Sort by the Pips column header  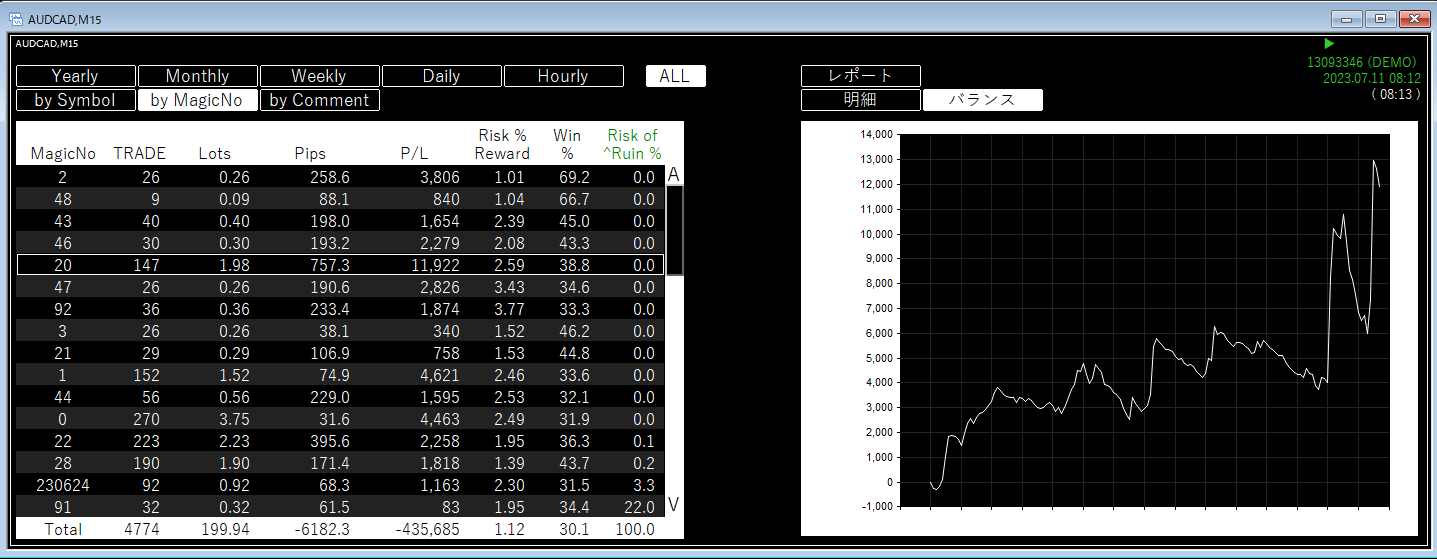click(x=310, y=154)
